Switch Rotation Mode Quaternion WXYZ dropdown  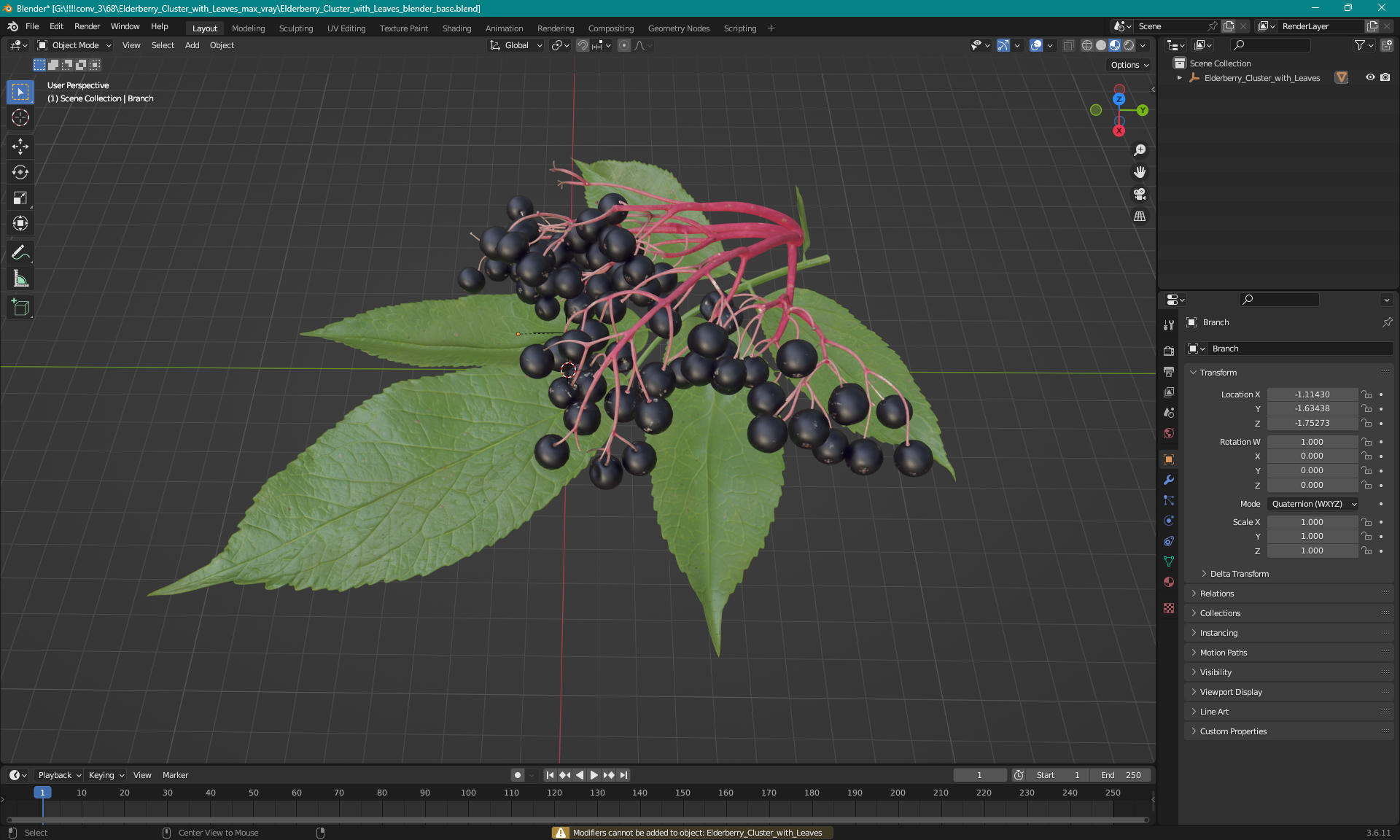point(1312,503)
